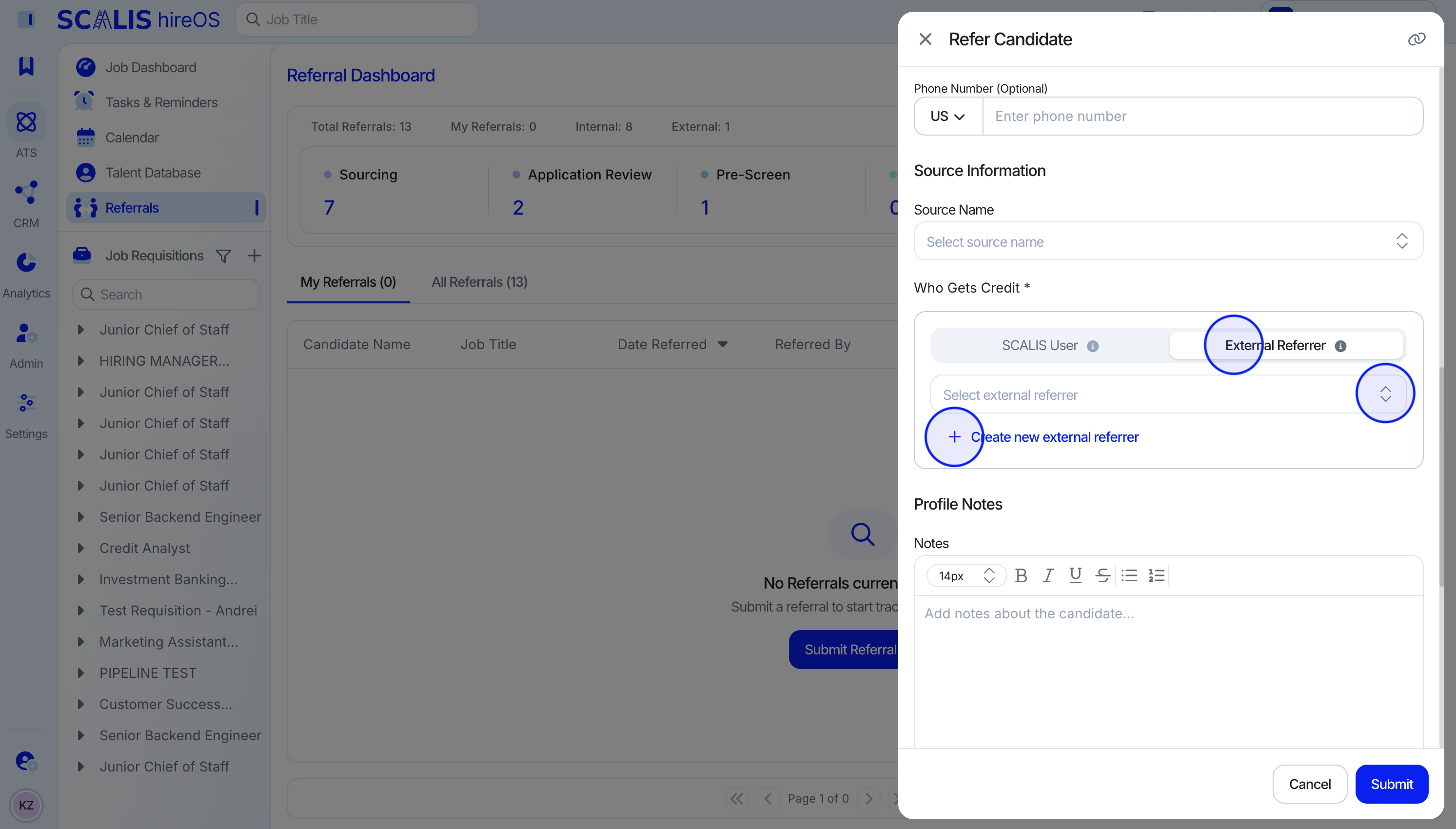This screenshot has width=1456, height=829.
Task: Insert numbered list in Notes editor
Action: click(1157, 575)
